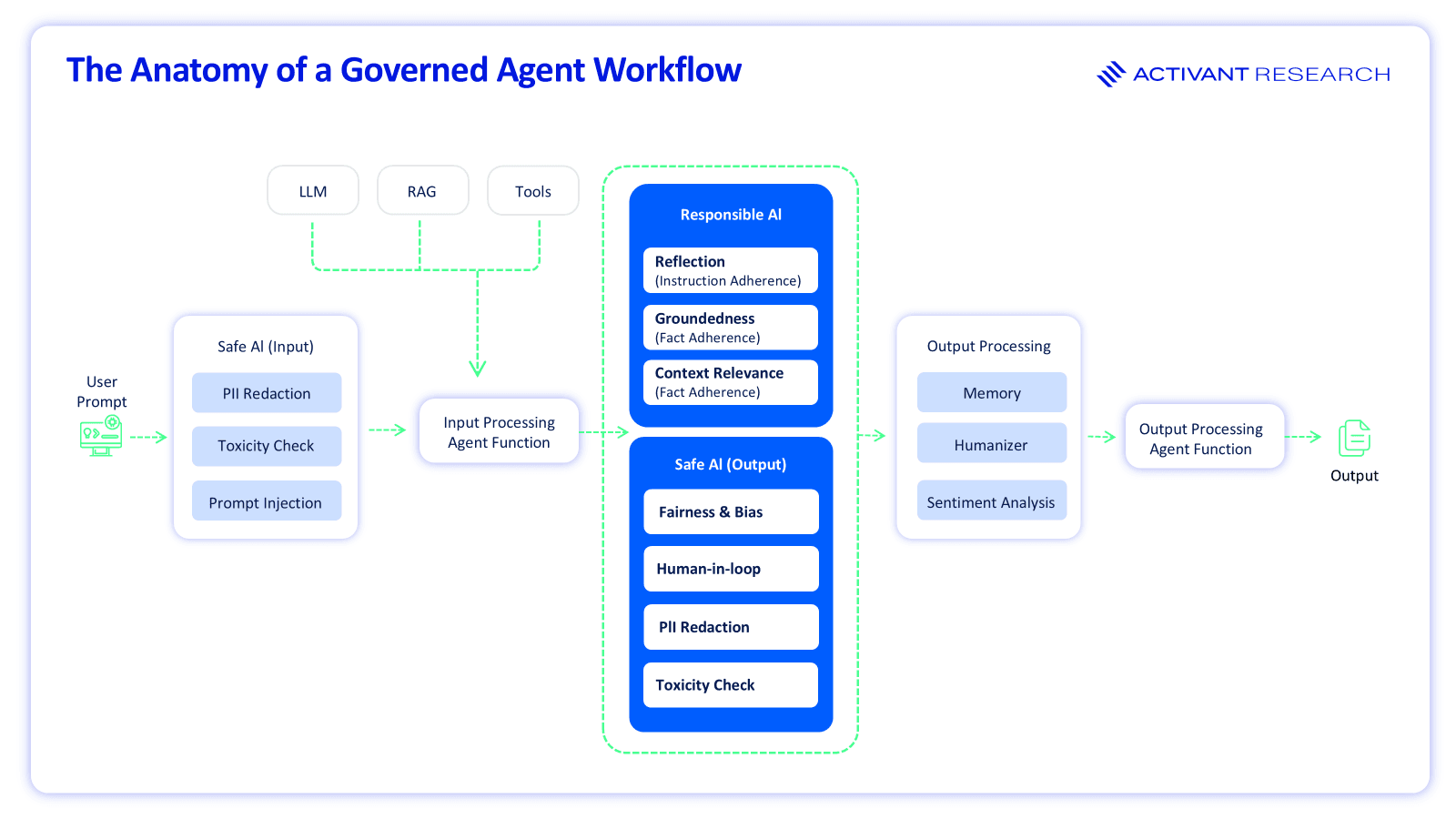Click the Input Processing Agent Function node

tap(499, 432)
